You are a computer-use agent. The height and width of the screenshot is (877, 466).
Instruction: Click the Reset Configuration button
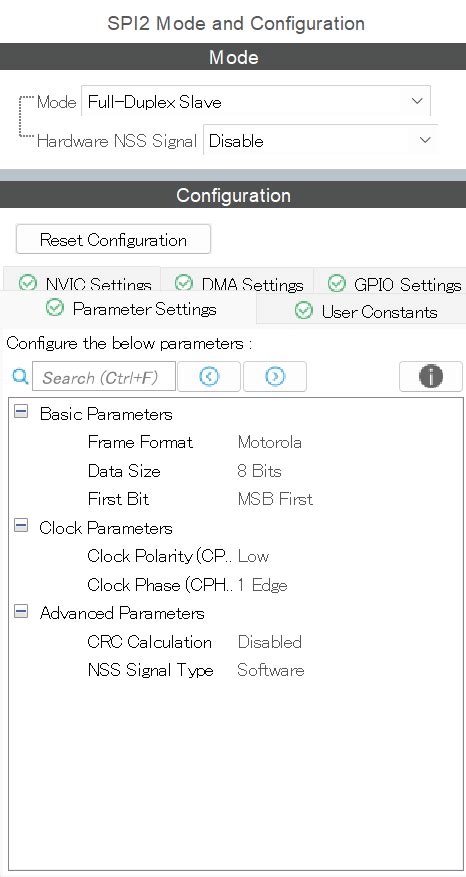point(113,240)
